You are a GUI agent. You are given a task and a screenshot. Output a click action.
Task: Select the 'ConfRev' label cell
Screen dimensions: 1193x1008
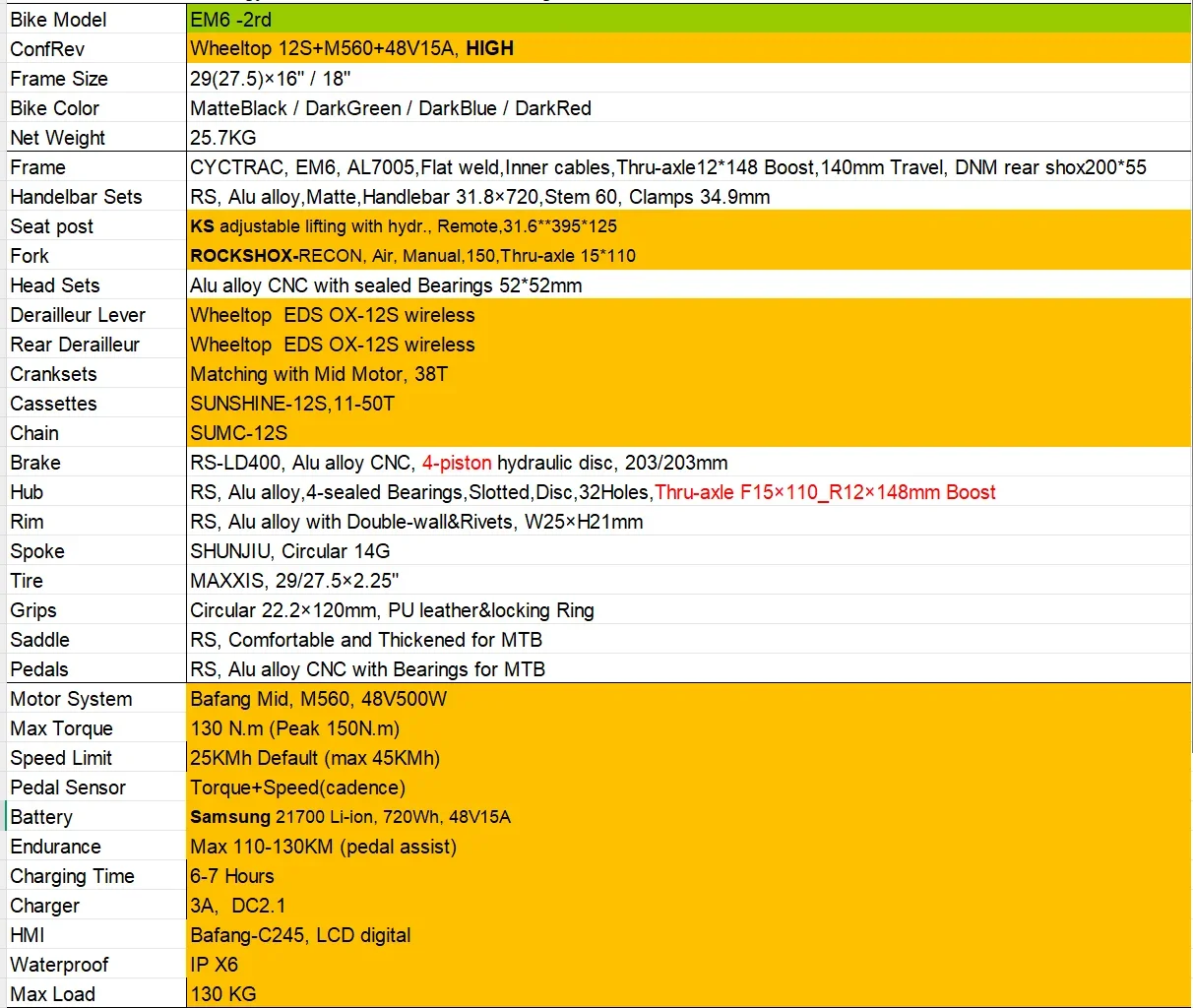click(94, 49)
